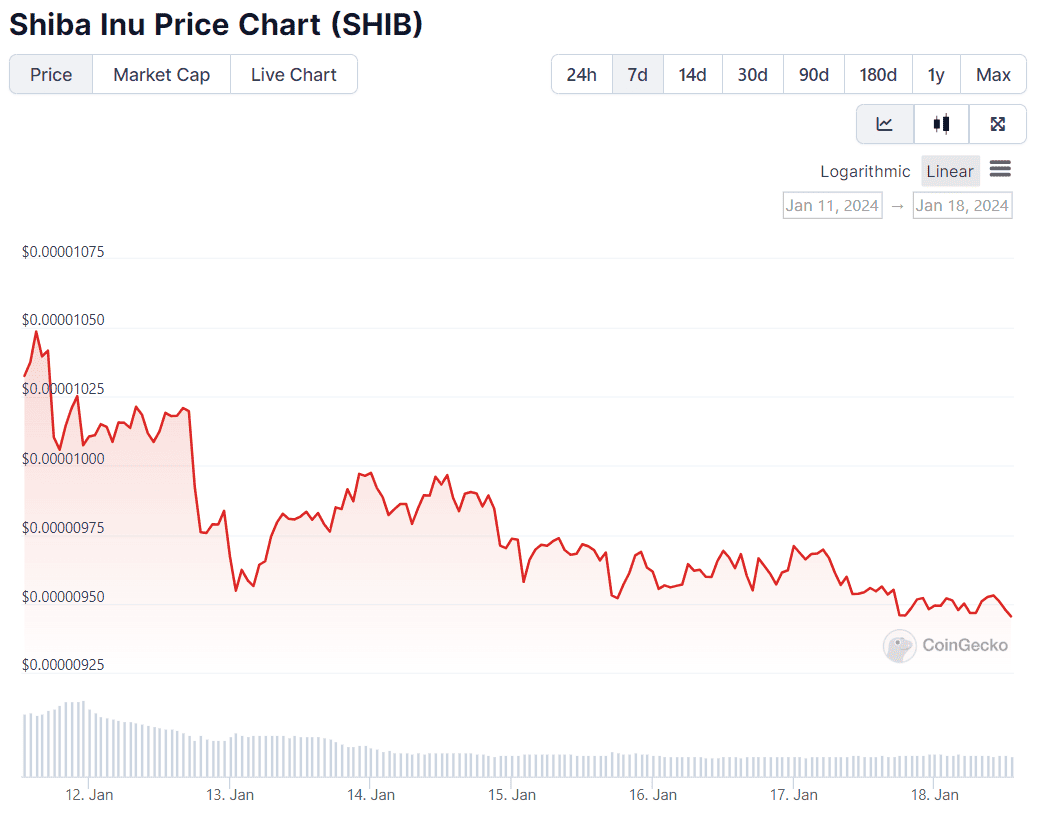Click the CoinGecko logo watermark
The image size is (1047, 817).
(x=944, y=646)
